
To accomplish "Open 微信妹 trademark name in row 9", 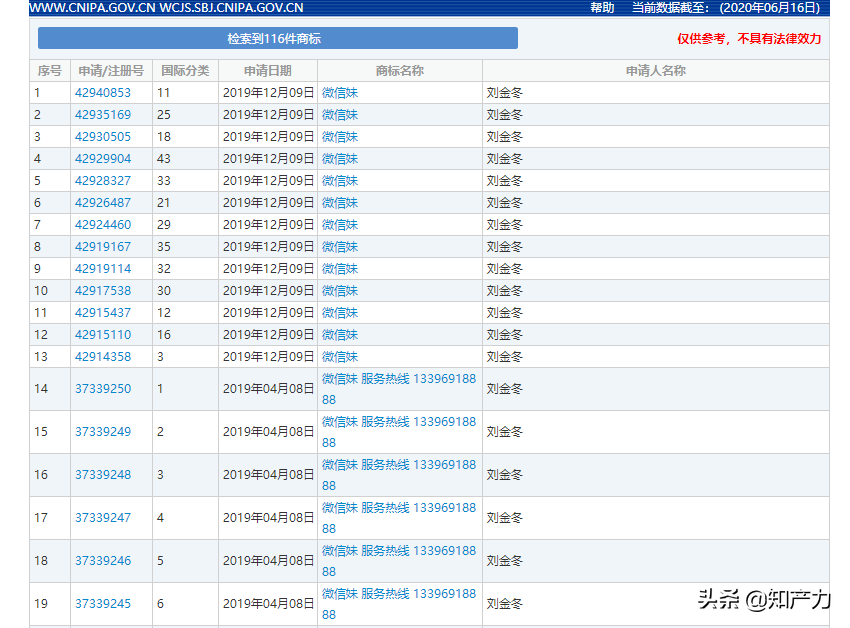I will pyautogui.click(x=340, y=268).
